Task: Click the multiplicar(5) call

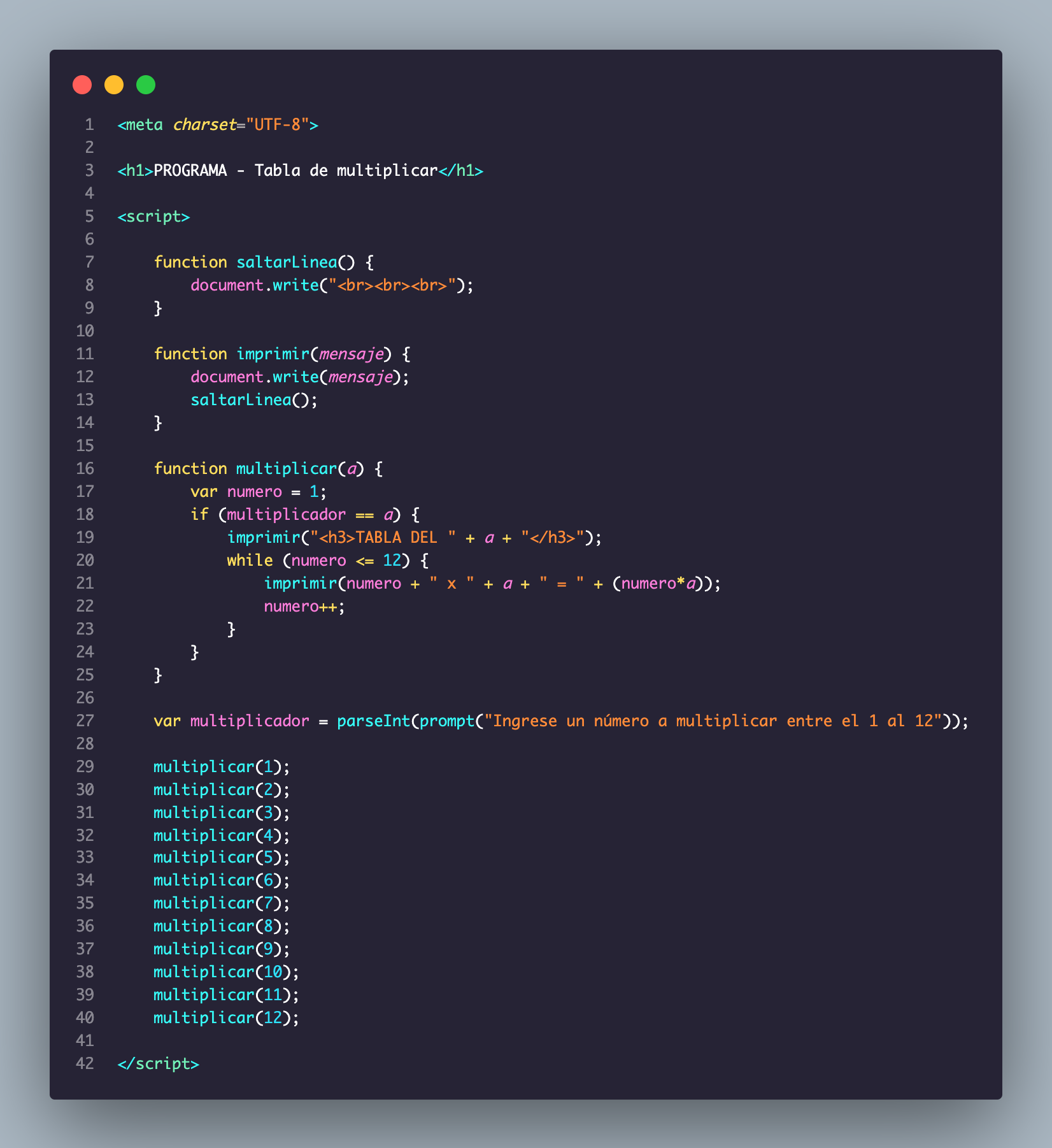Action: pyautogui.click(x=222, y=857)
